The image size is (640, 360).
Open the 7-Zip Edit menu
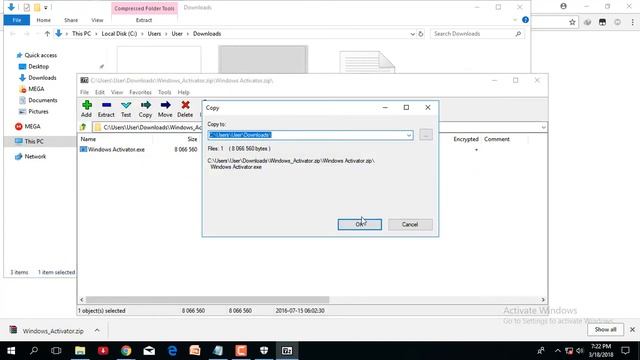point(100,92)
